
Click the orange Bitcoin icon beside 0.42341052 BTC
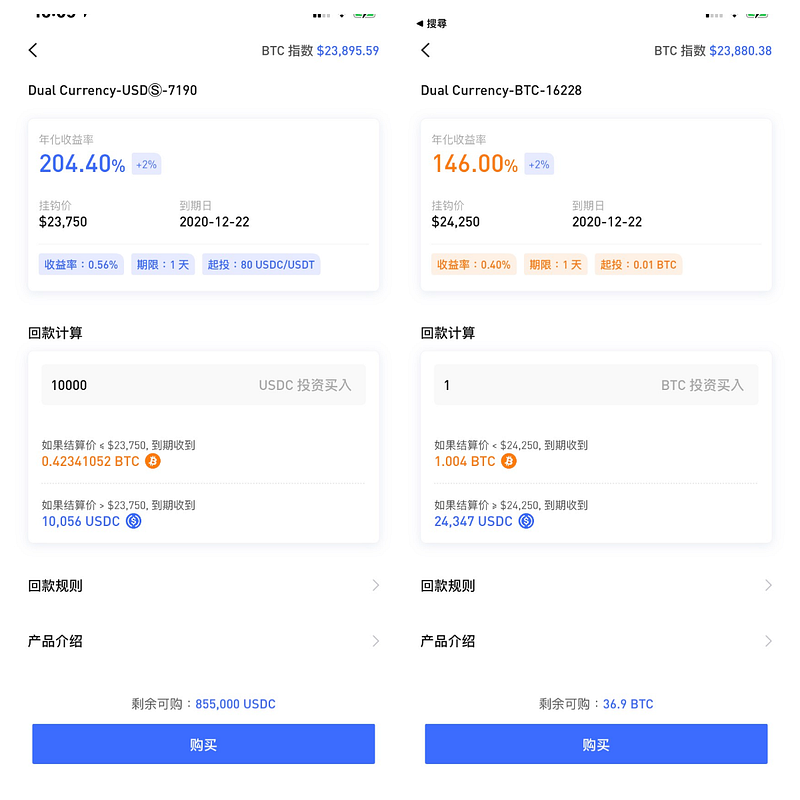pos(153,461)
